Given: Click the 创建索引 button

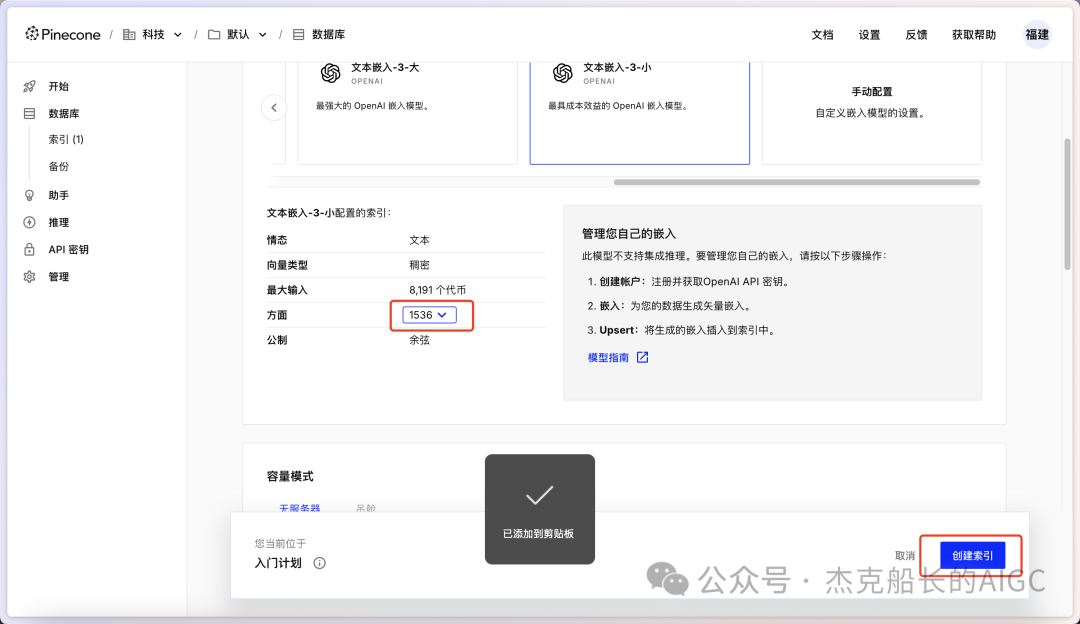Looking at the screenshot, I should click(x=972, y=555).
